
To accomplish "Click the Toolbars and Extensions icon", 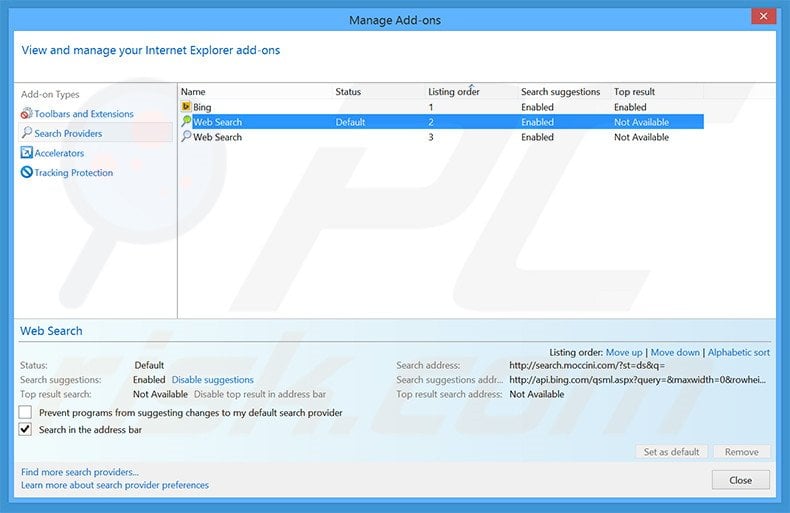I will click(27, 113).
